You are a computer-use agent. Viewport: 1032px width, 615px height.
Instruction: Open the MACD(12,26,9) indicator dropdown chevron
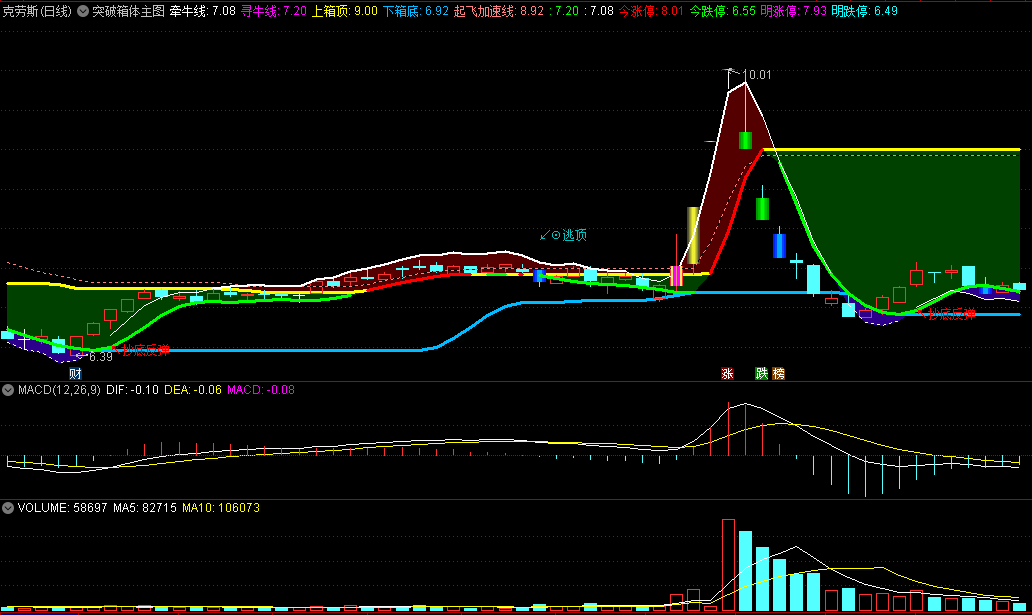[x=8, y=390]
